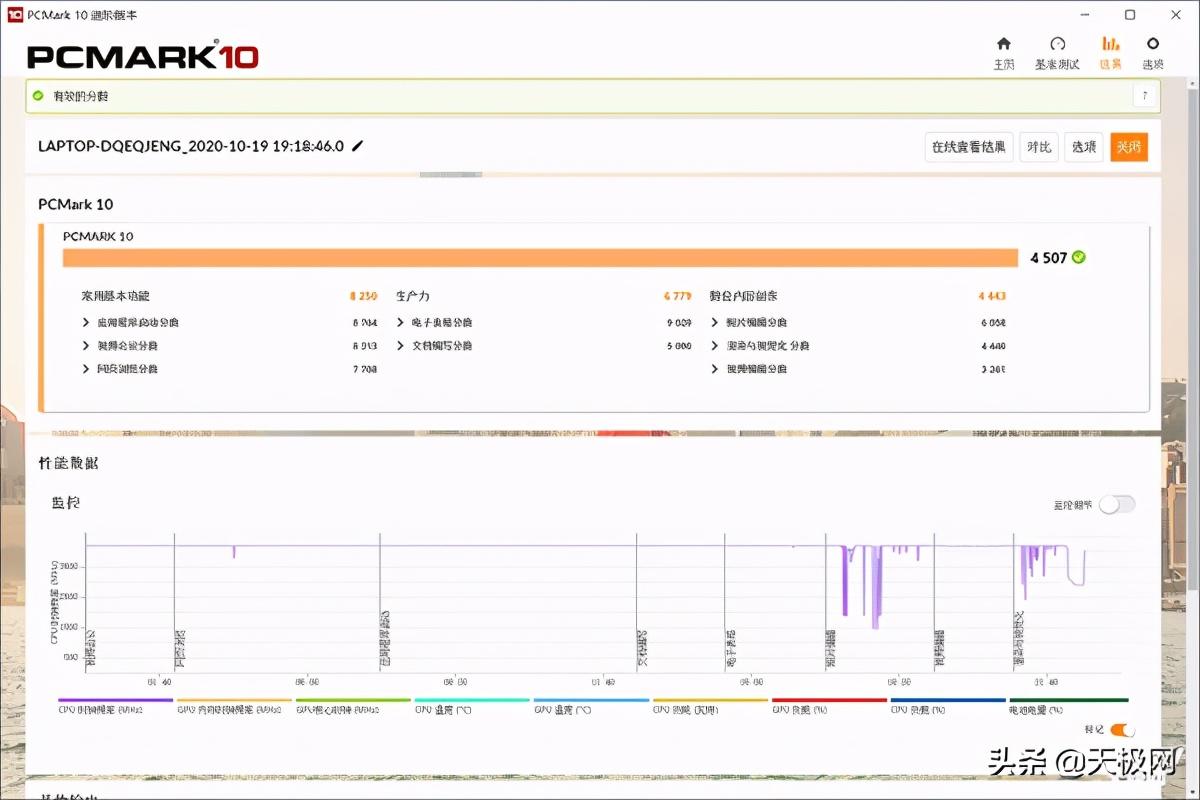Screen dimensions: 1200x800
Task: Open the Home (主页) tab icon
Action: [1004, 44]
